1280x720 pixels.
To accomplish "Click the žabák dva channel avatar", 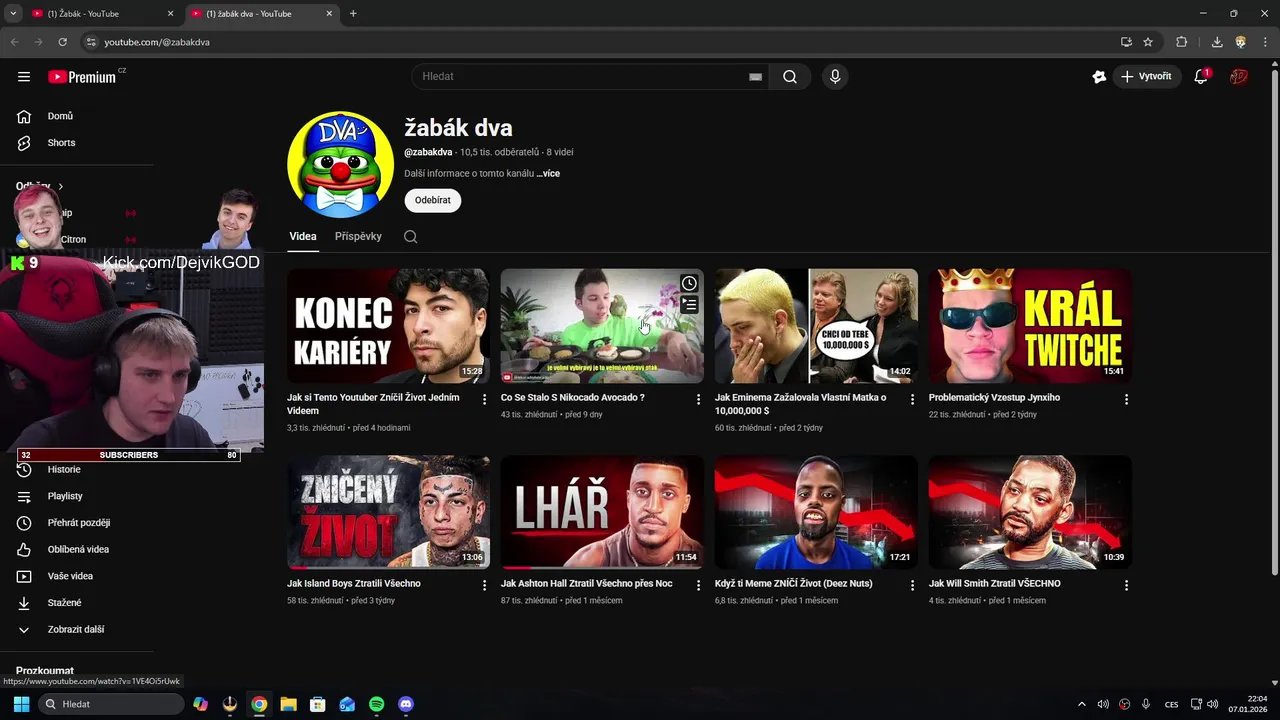I will pyautogui.click(x=340, y=164).
